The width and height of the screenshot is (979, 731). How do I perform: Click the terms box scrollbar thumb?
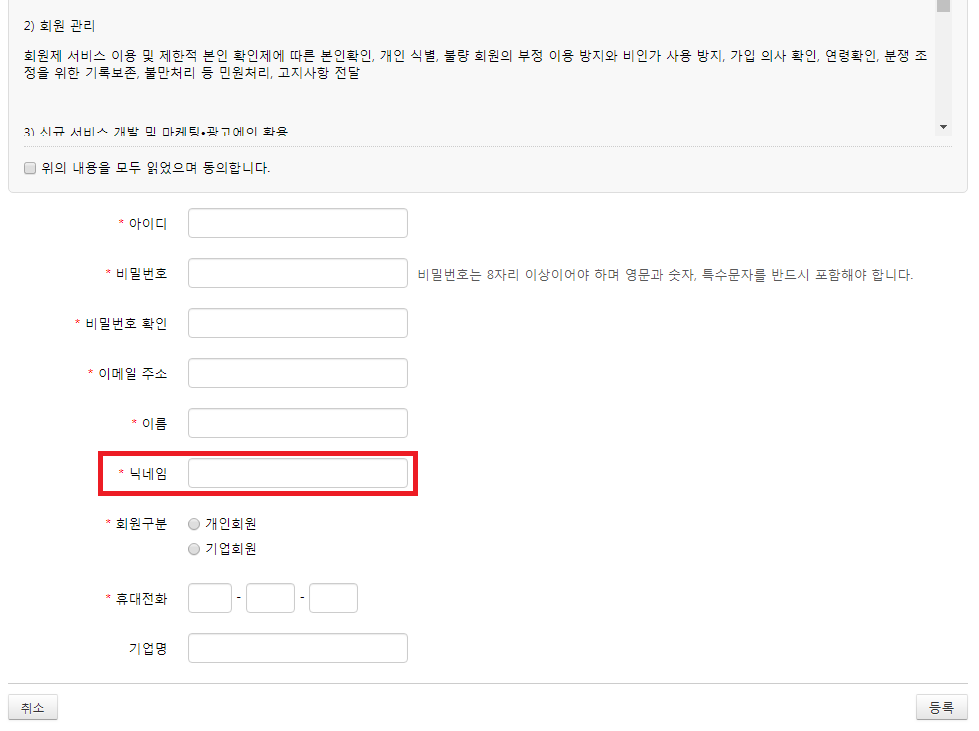click(943, 6)
